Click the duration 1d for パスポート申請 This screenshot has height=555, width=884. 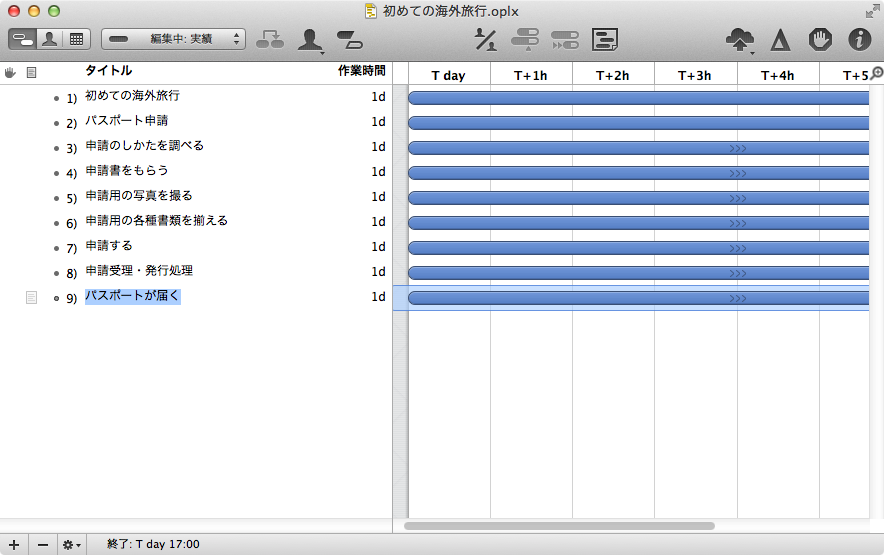(x=378, y=122)
